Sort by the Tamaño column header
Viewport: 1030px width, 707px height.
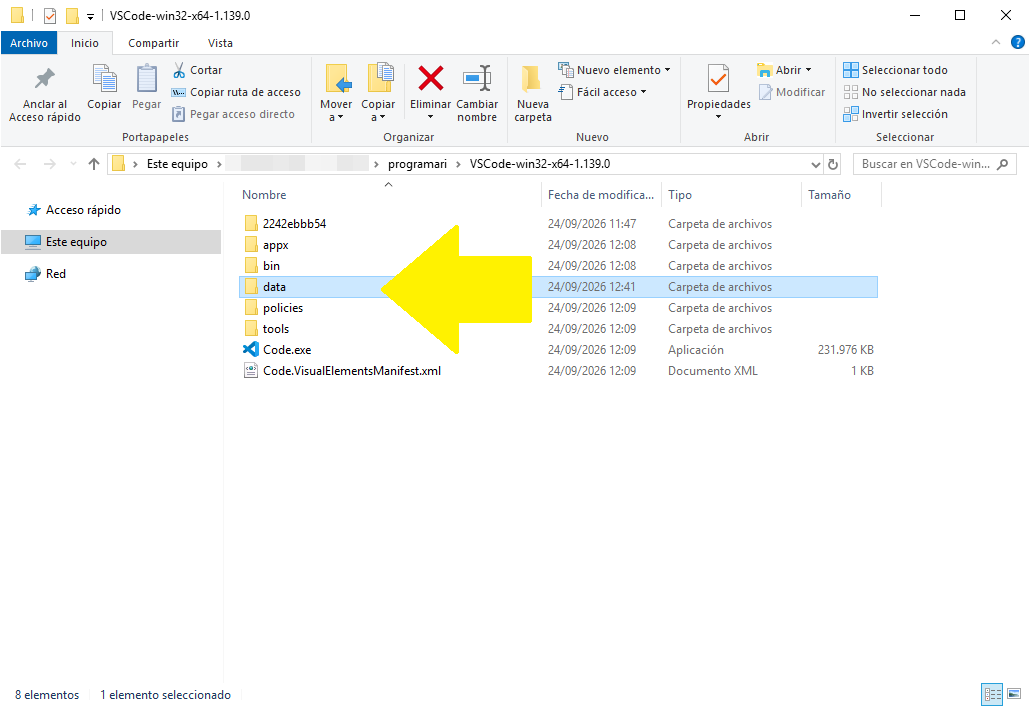tap(829, 194)
